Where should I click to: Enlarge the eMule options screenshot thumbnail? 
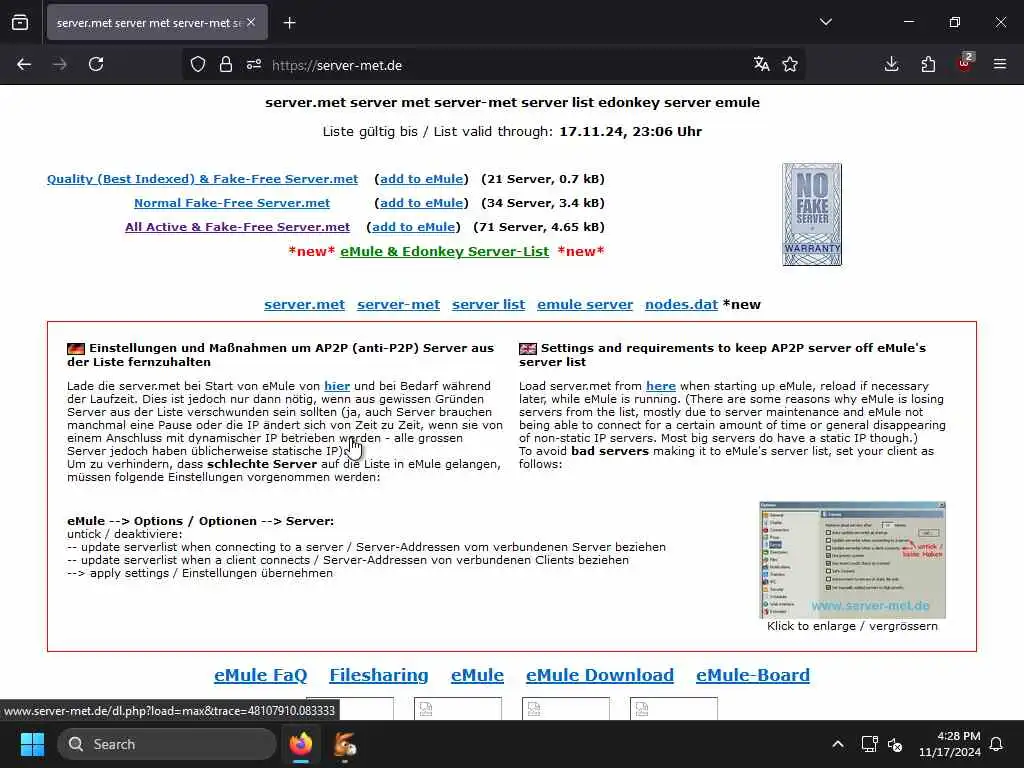pyautogui.click(x=852, y=560)
